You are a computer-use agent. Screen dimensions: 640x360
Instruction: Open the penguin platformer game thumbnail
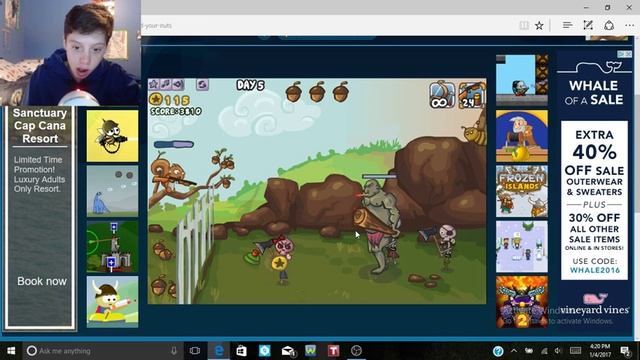[x=522, y=80]
